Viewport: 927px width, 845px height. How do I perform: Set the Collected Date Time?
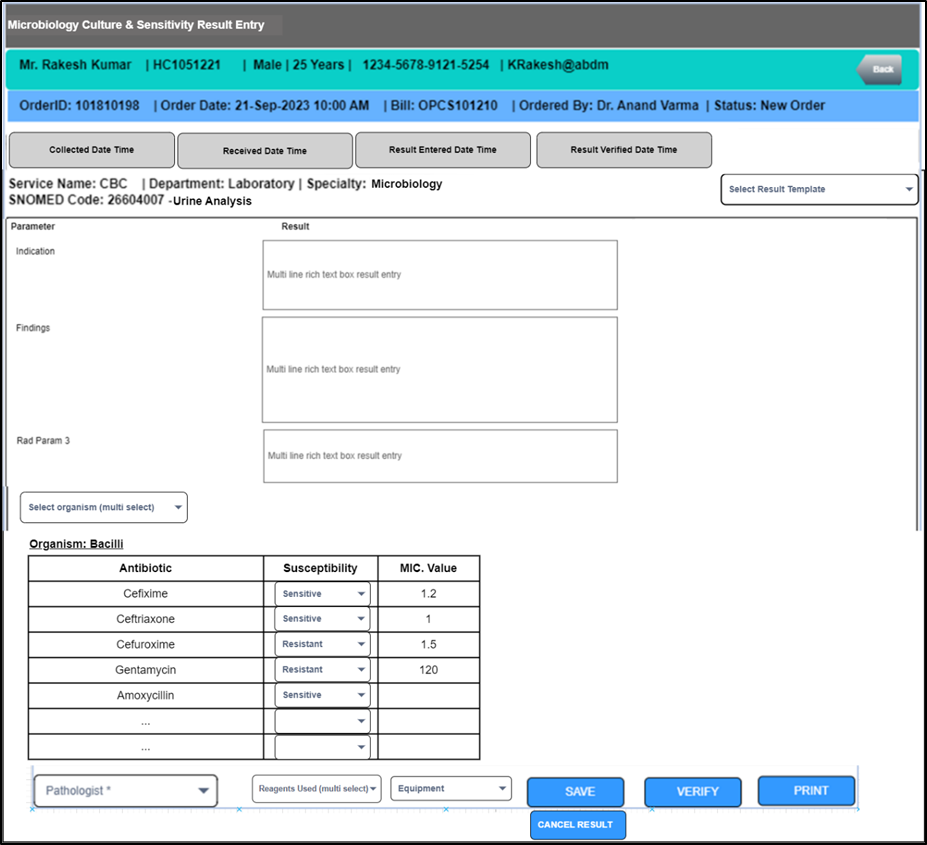click(92, 150)
